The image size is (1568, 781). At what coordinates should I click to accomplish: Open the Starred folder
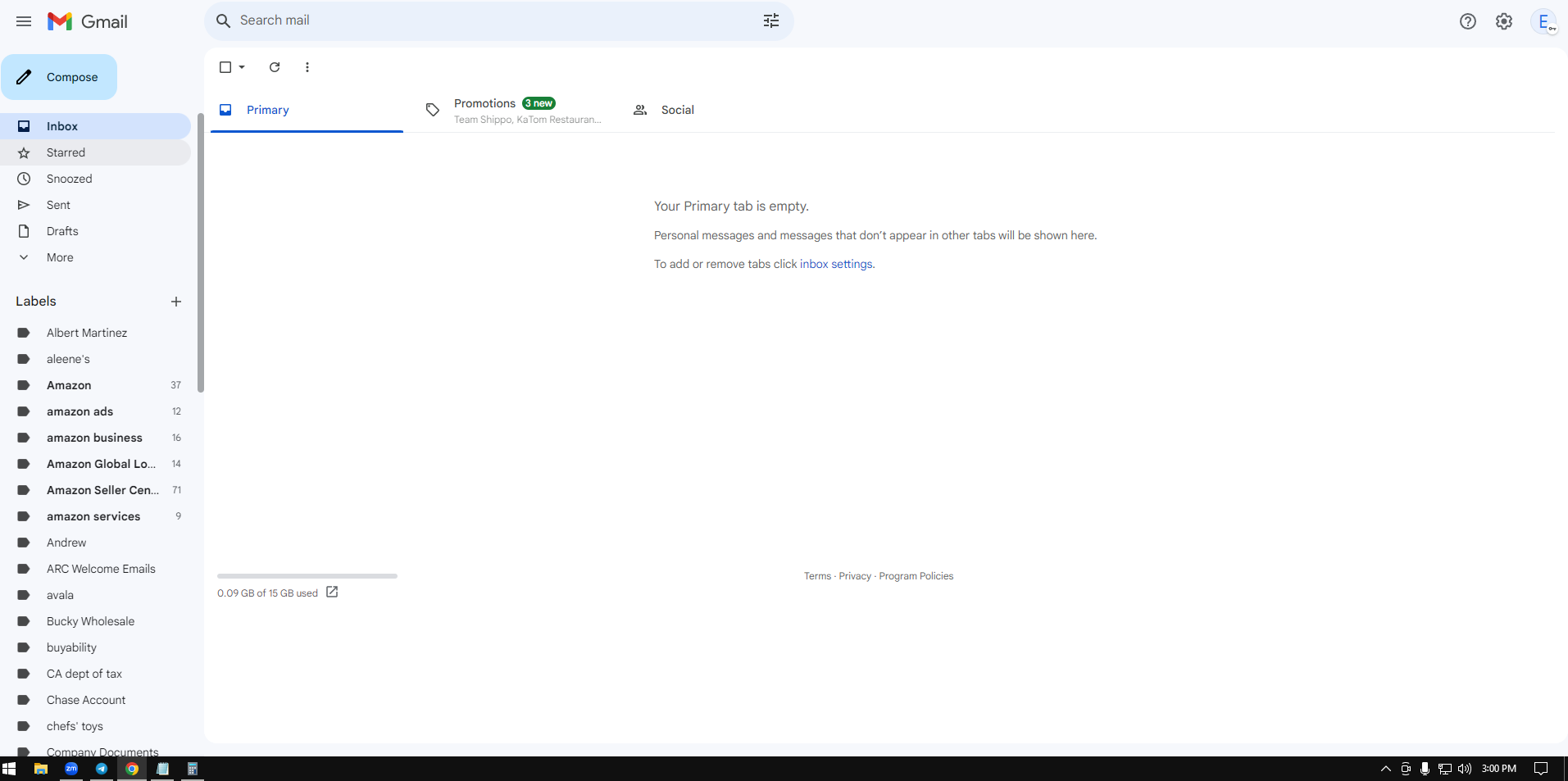point(95,152)
